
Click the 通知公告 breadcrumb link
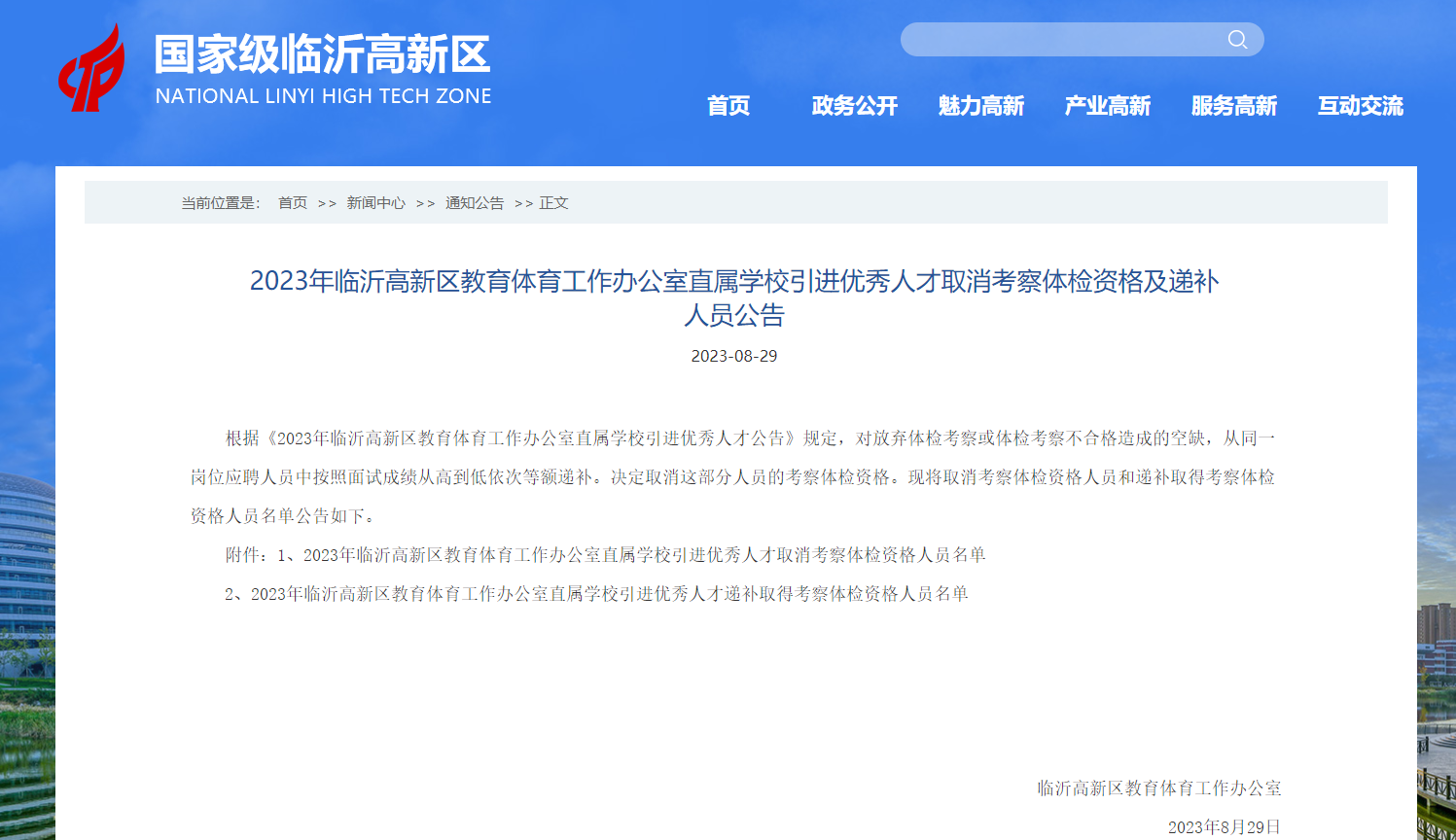[x=475, y=203]
